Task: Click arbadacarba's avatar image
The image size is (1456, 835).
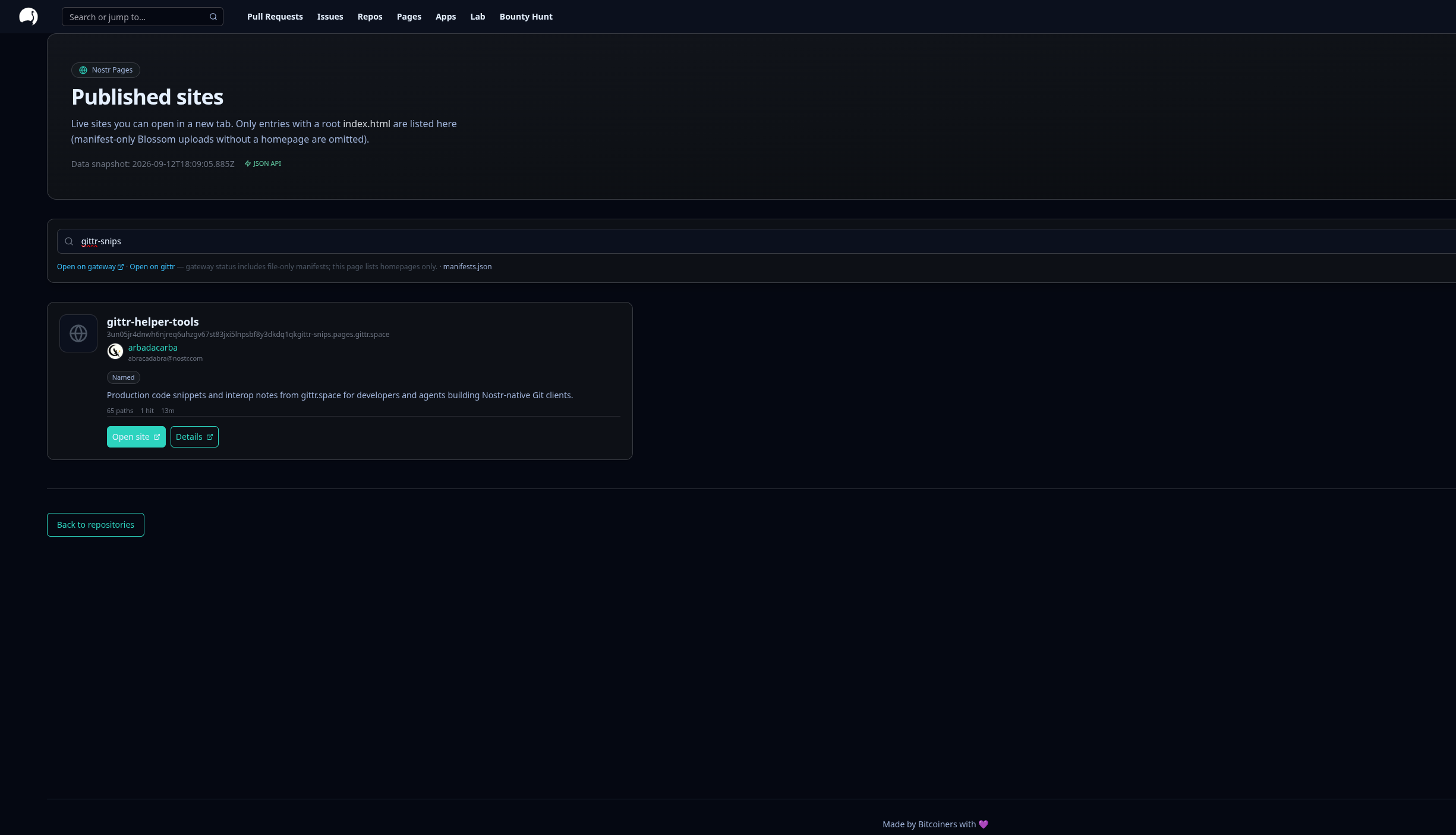Action: [x=115, y=351]
